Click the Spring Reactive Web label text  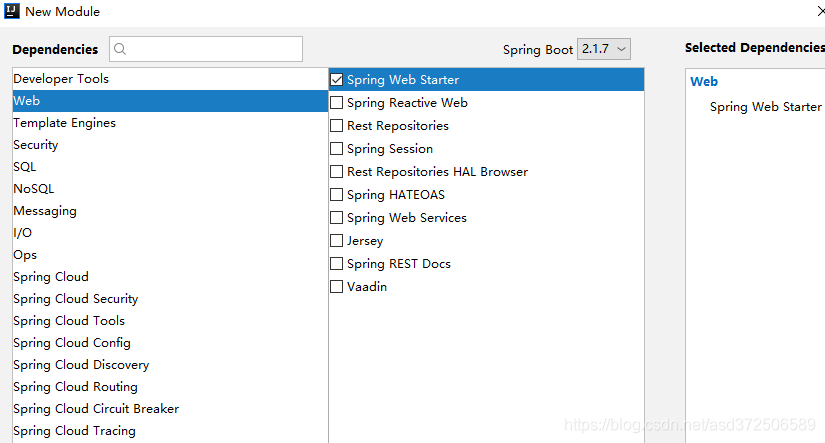[x=407, y=103]
